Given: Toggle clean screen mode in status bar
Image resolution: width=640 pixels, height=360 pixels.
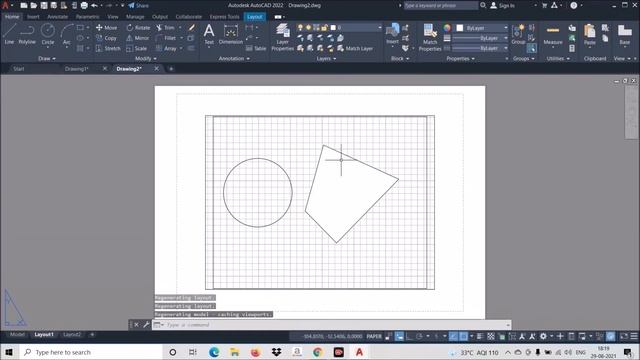Looking at the screenshot, I should [x=624, y=336].
